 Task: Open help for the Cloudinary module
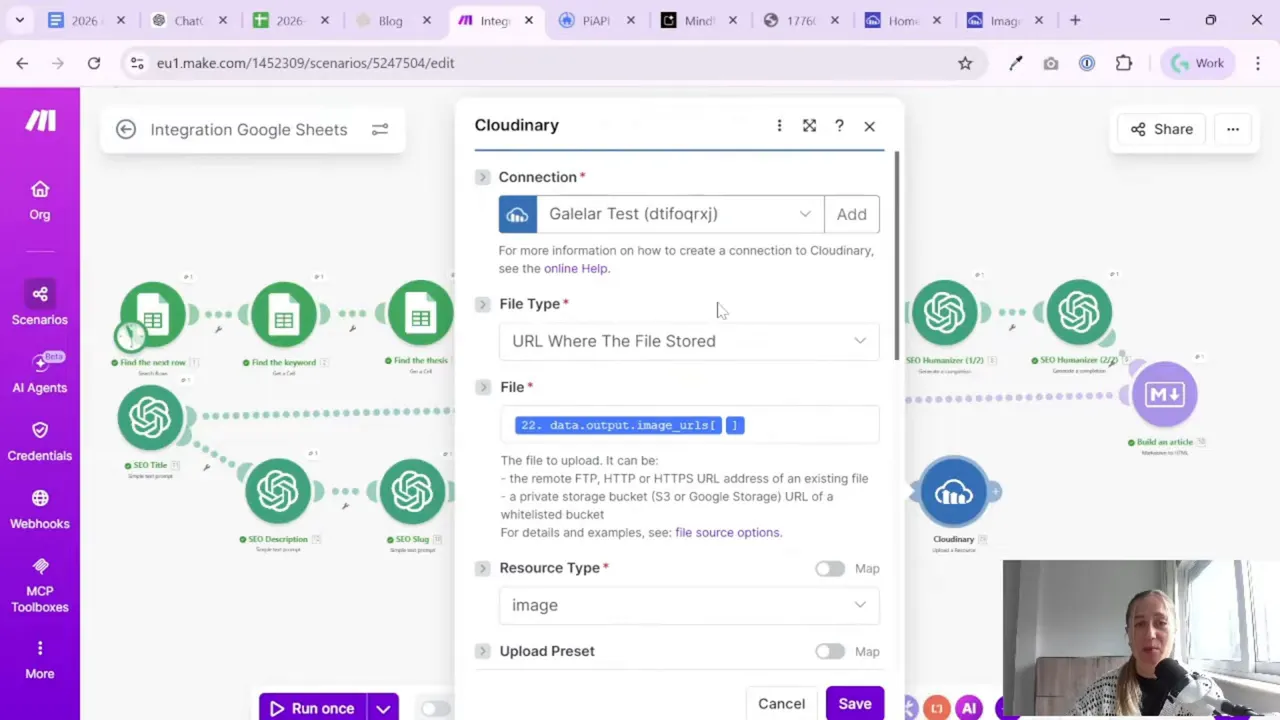click(x=839, y=125)
